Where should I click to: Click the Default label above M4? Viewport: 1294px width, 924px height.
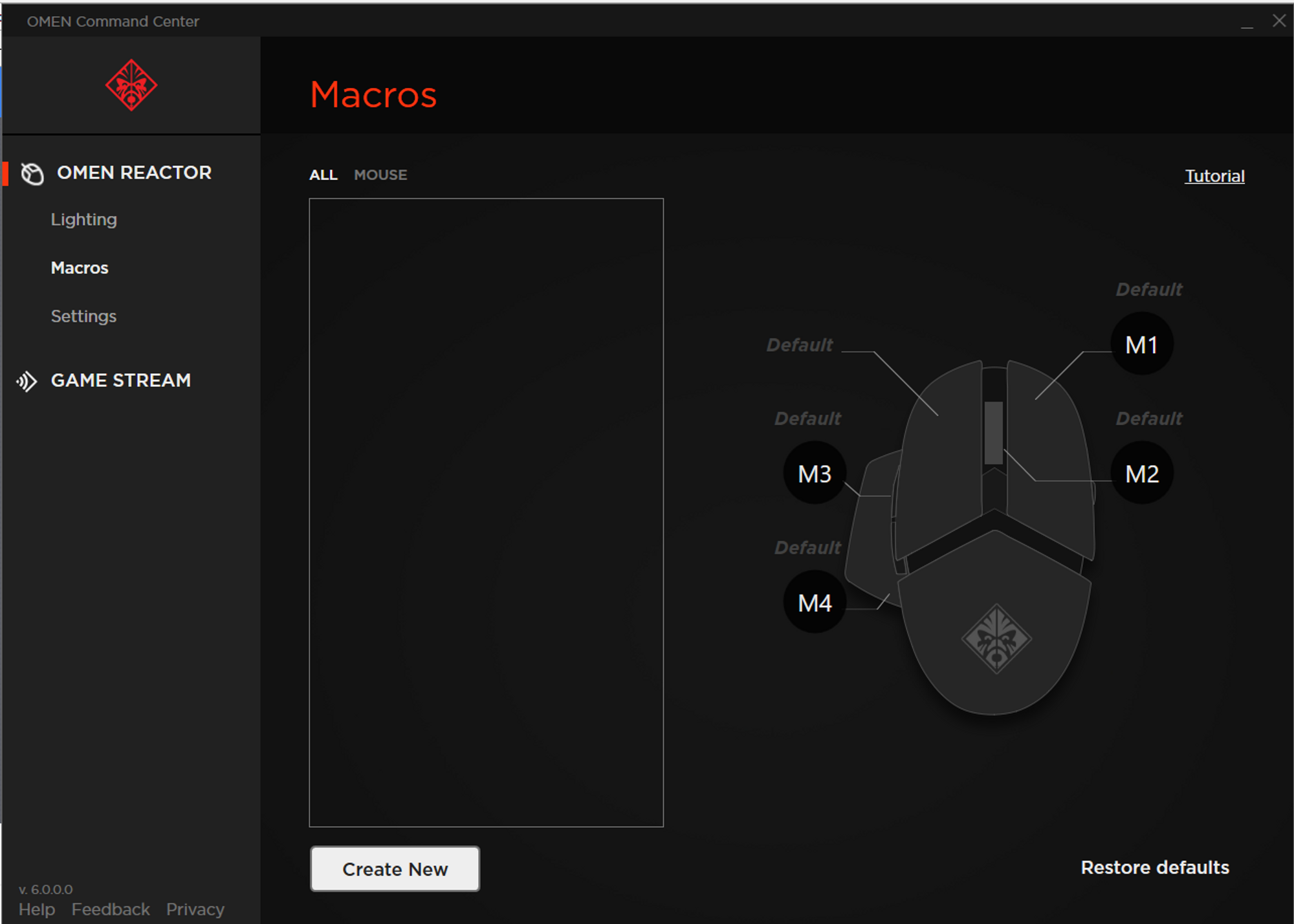[808, 547]
